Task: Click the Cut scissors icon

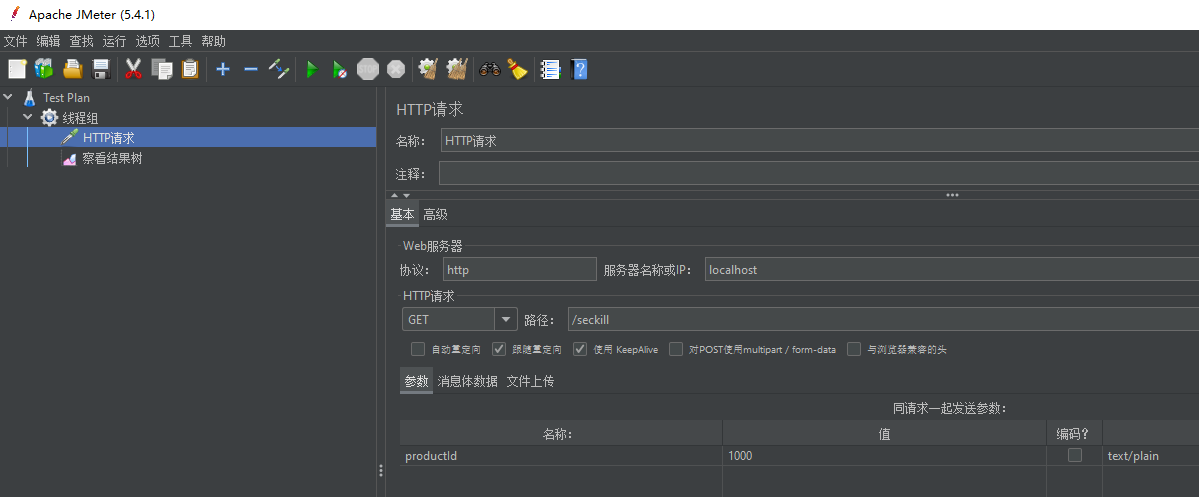Action: click(134, 70)
